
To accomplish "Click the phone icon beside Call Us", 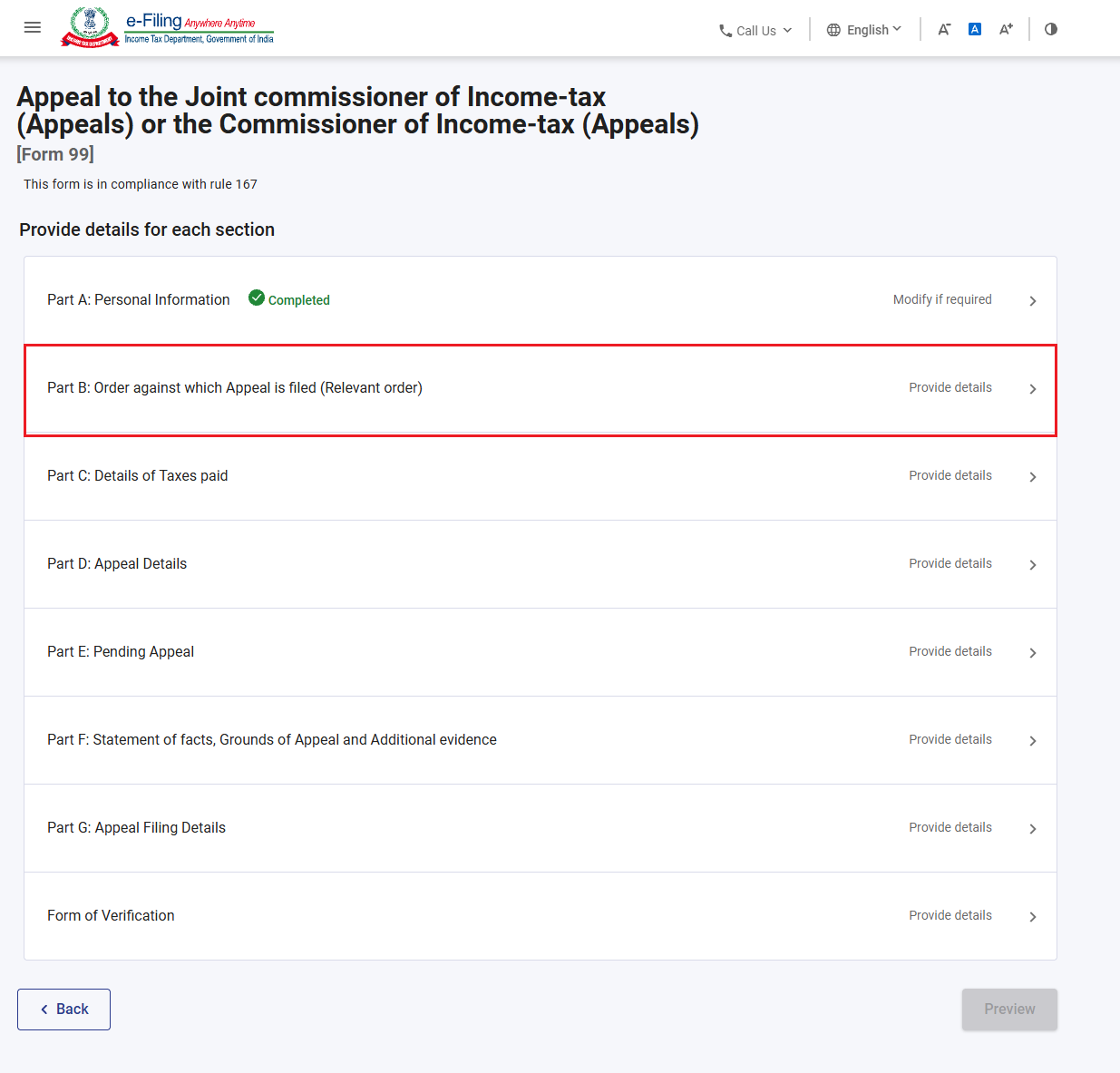I will (726, 31).
